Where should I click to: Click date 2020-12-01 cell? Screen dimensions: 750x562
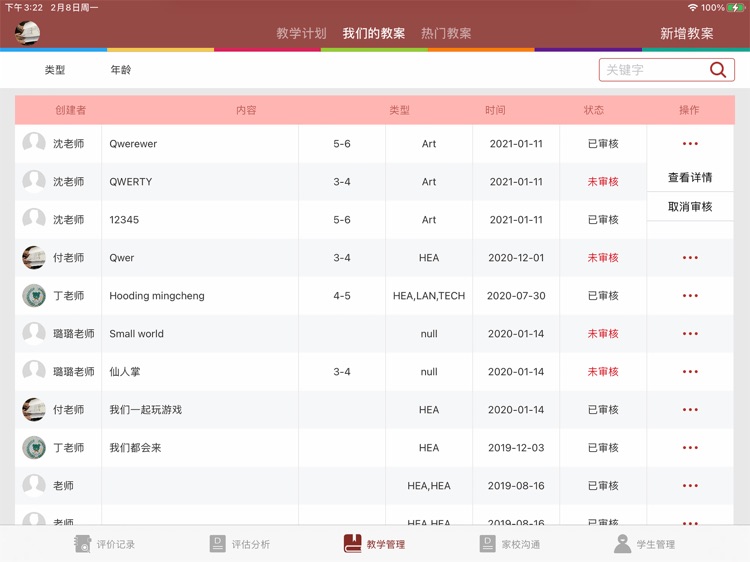[516, 258]
